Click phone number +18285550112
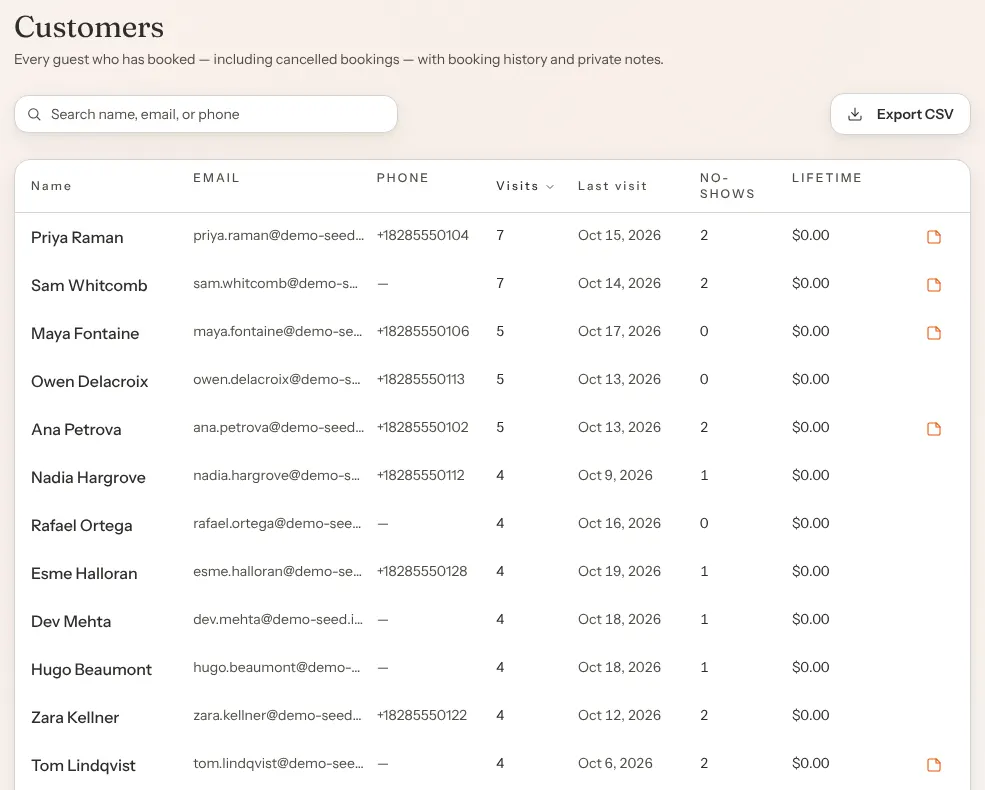The height and width of the screenshot is (790, 985). coord(421,475)
